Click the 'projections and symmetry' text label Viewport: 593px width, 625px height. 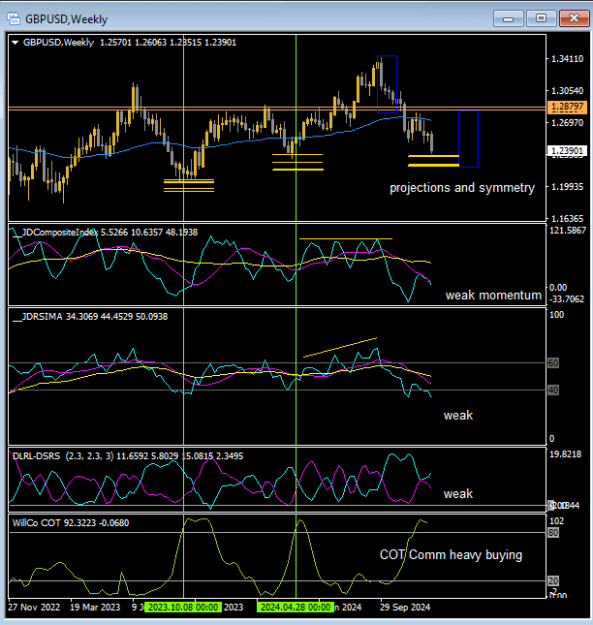pyautogui.click(x=462, y=188)
